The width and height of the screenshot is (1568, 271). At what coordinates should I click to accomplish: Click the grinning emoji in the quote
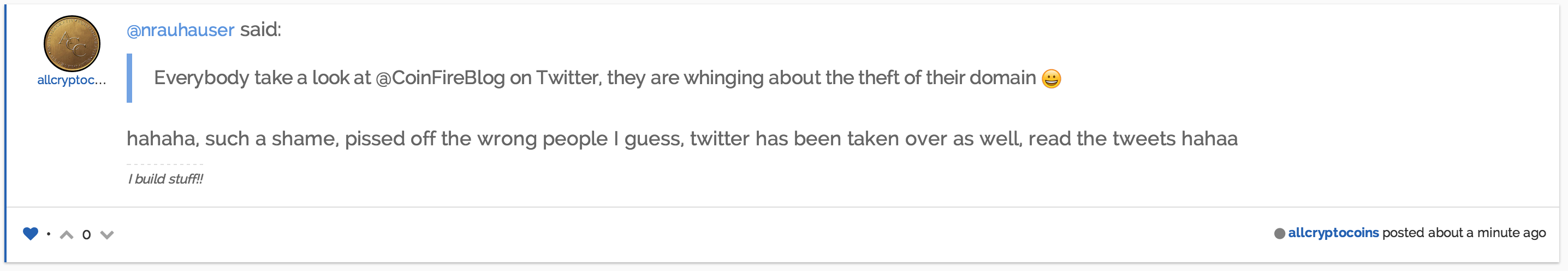(1051, 79)
